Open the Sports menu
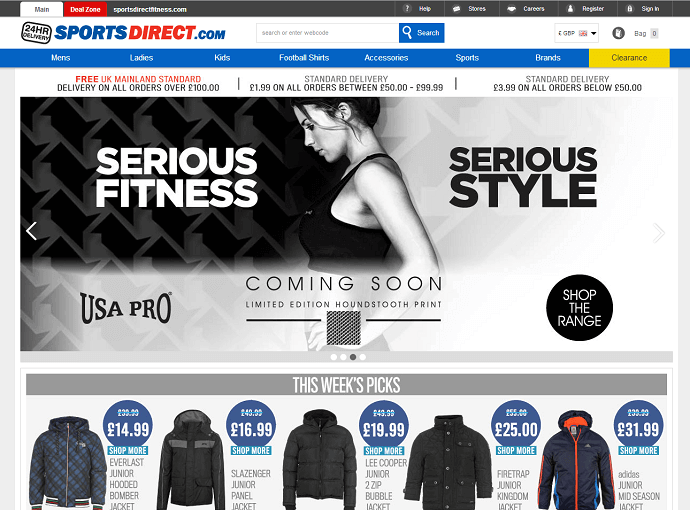Screen dimensions: 690x510 (x=467, y=58)
